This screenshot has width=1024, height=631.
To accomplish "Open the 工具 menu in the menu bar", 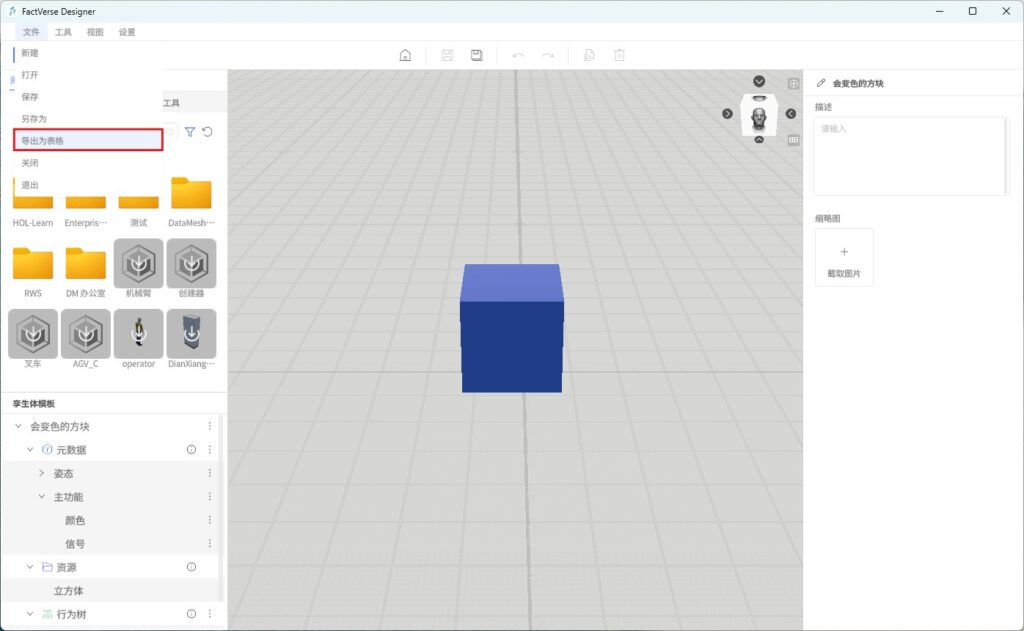I will pos(63,32).
